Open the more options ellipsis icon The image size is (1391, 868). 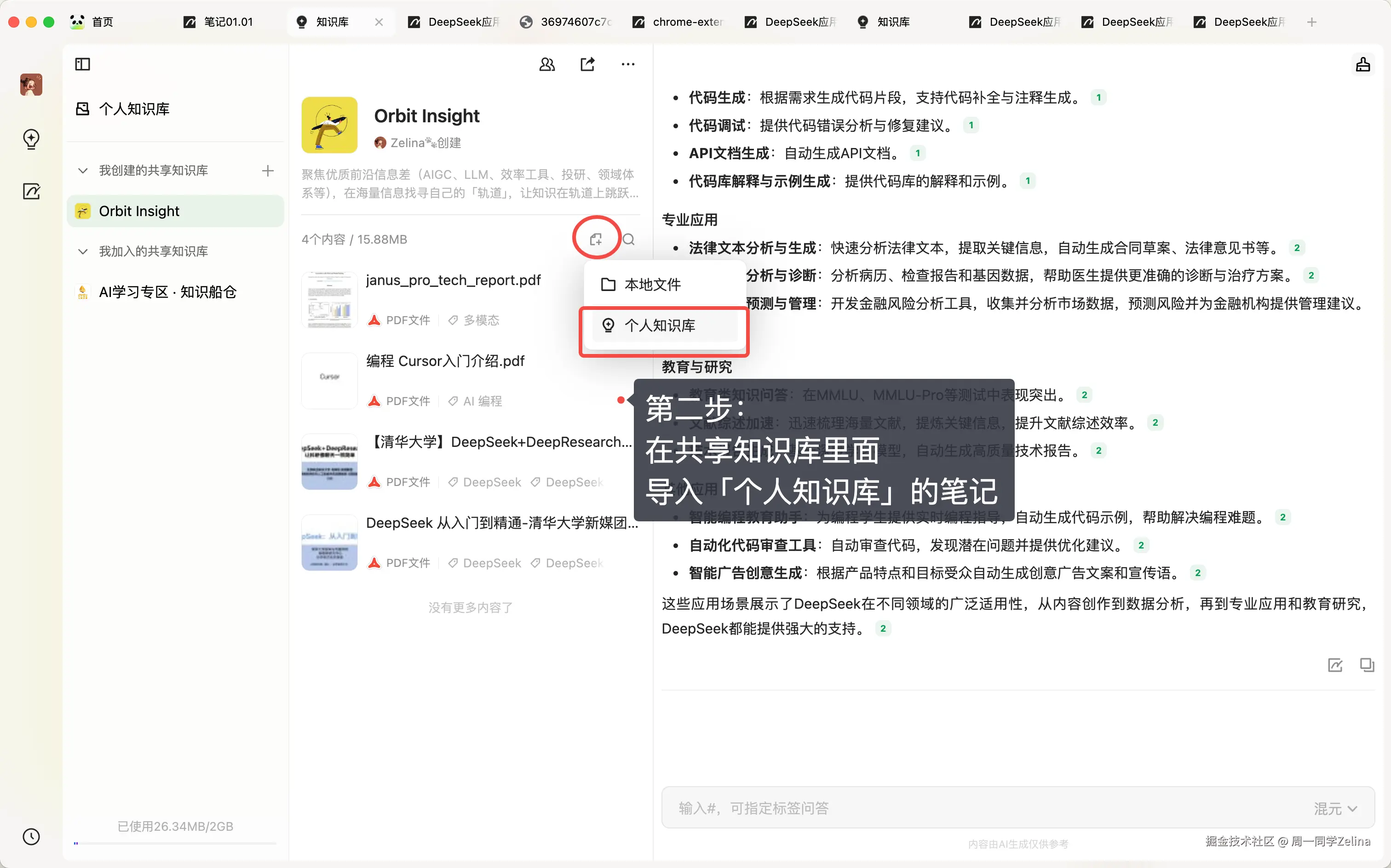[x=628, y=64]
